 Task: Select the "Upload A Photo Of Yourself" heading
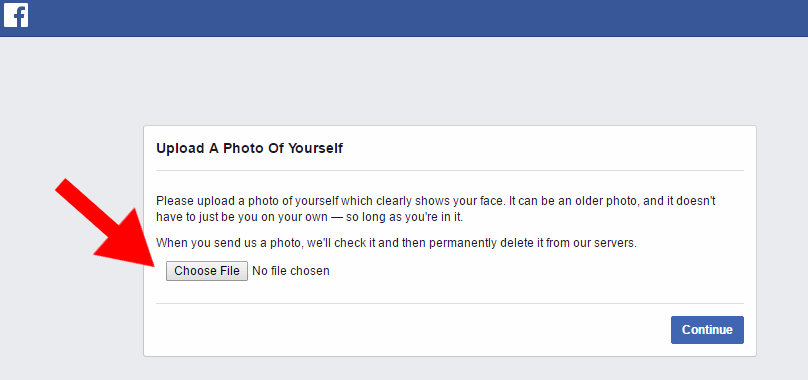(249, 149)
